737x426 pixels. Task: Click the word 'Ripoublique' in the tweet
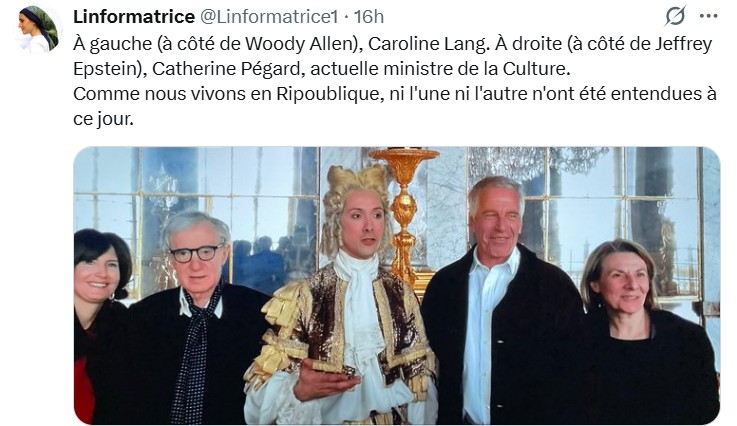(x=328, y=94)
